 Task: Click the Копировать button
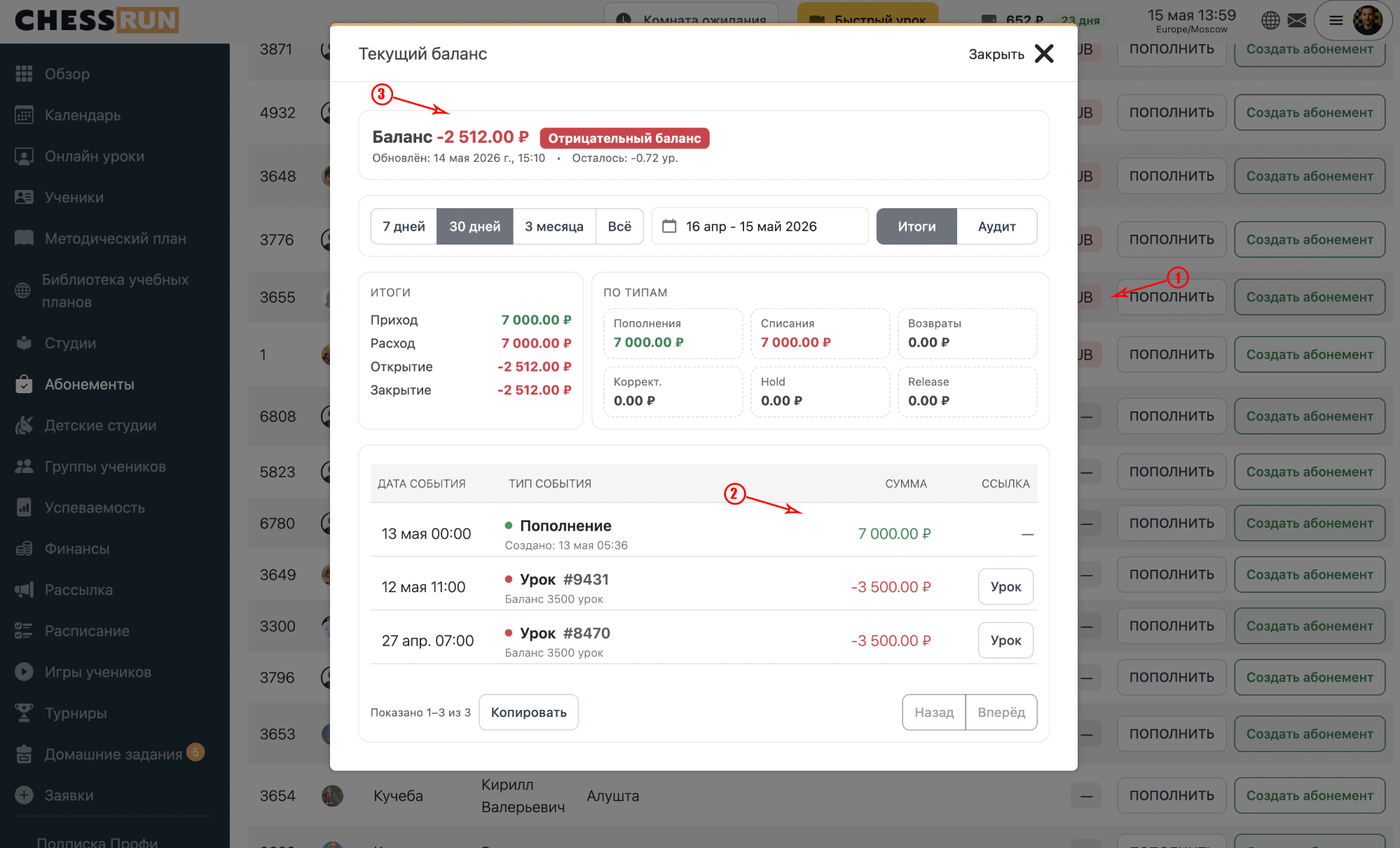[528, 712]
